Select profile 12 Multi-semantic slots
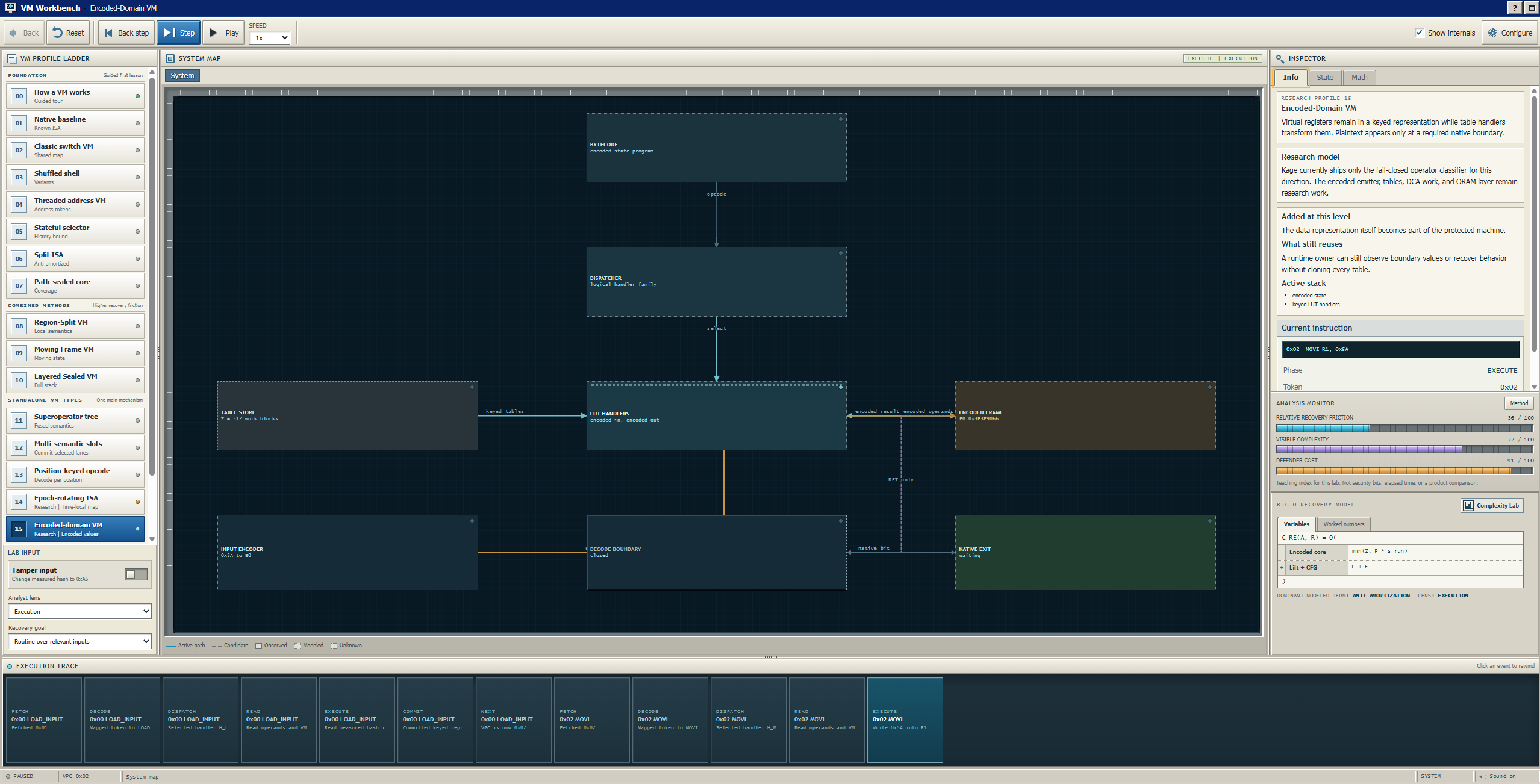The width and height of the screenshot is (1540, 784). [x=75, y=447]
